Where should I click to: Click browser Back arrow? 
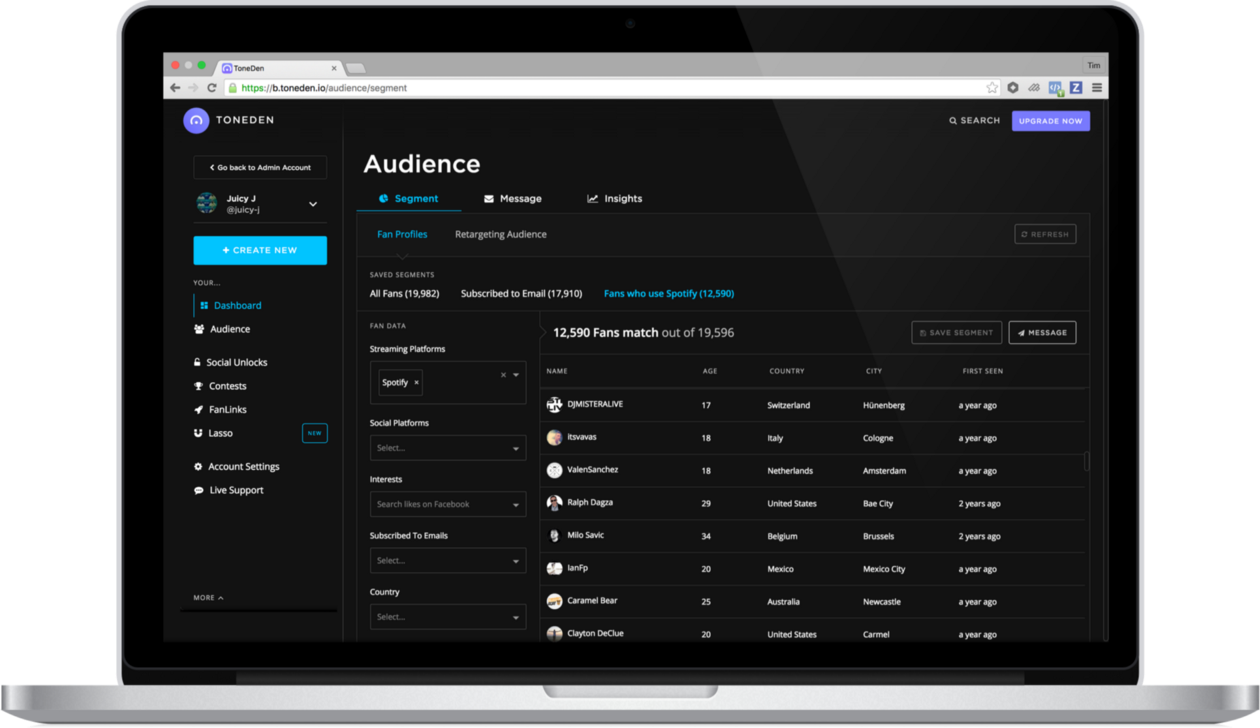point(175,88)
